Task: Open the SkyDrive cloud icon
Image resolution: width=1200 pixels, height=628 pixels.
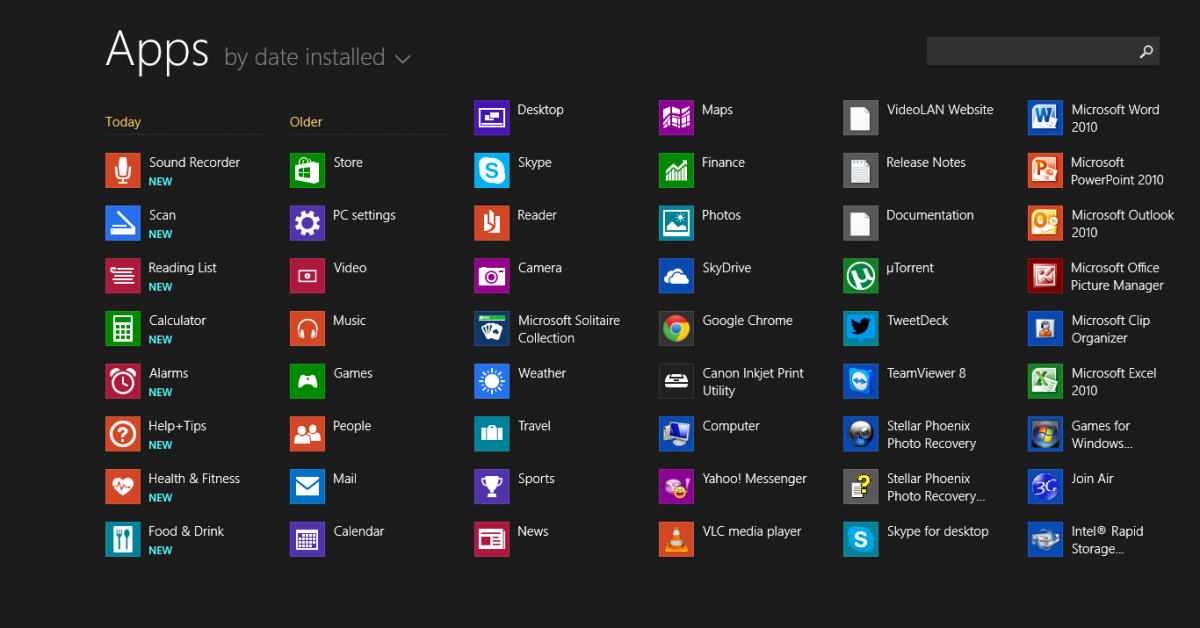Action: [x=676, y=276]
